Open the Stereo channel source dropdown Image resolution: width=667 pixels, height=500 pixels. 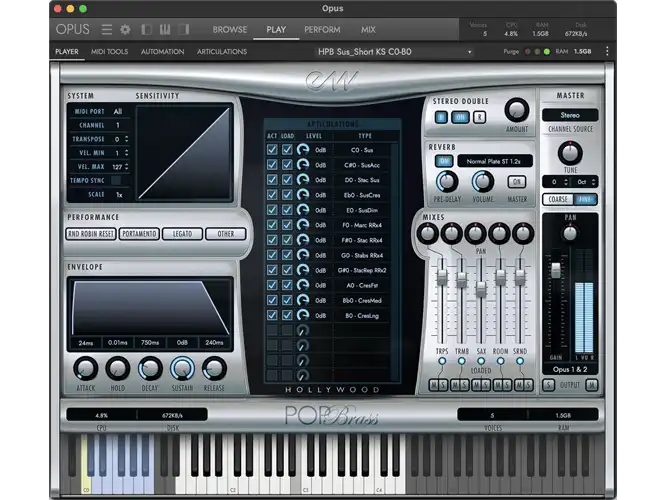(x=570, y=115)
